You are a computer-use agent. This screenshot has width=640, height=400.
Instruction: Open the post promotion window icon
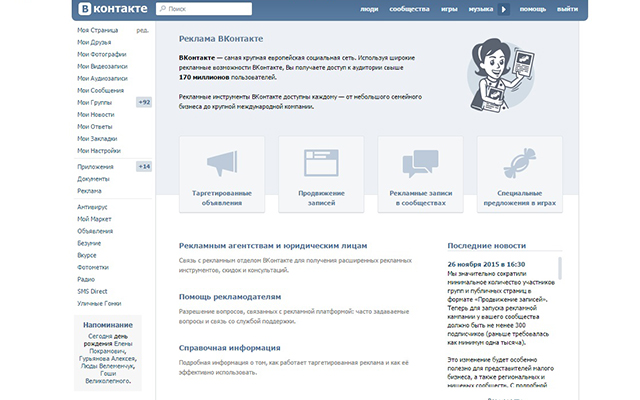[x=321, y=163]
